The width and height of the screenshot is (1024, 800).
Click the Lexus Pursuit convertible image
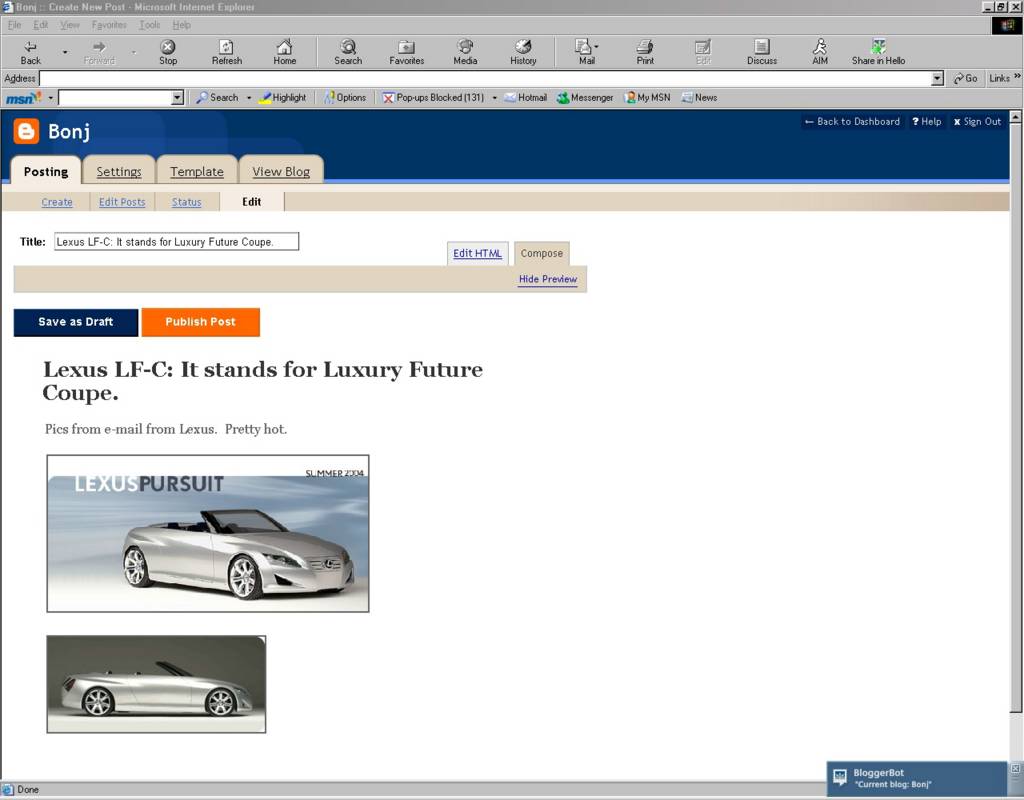point(208,534)
